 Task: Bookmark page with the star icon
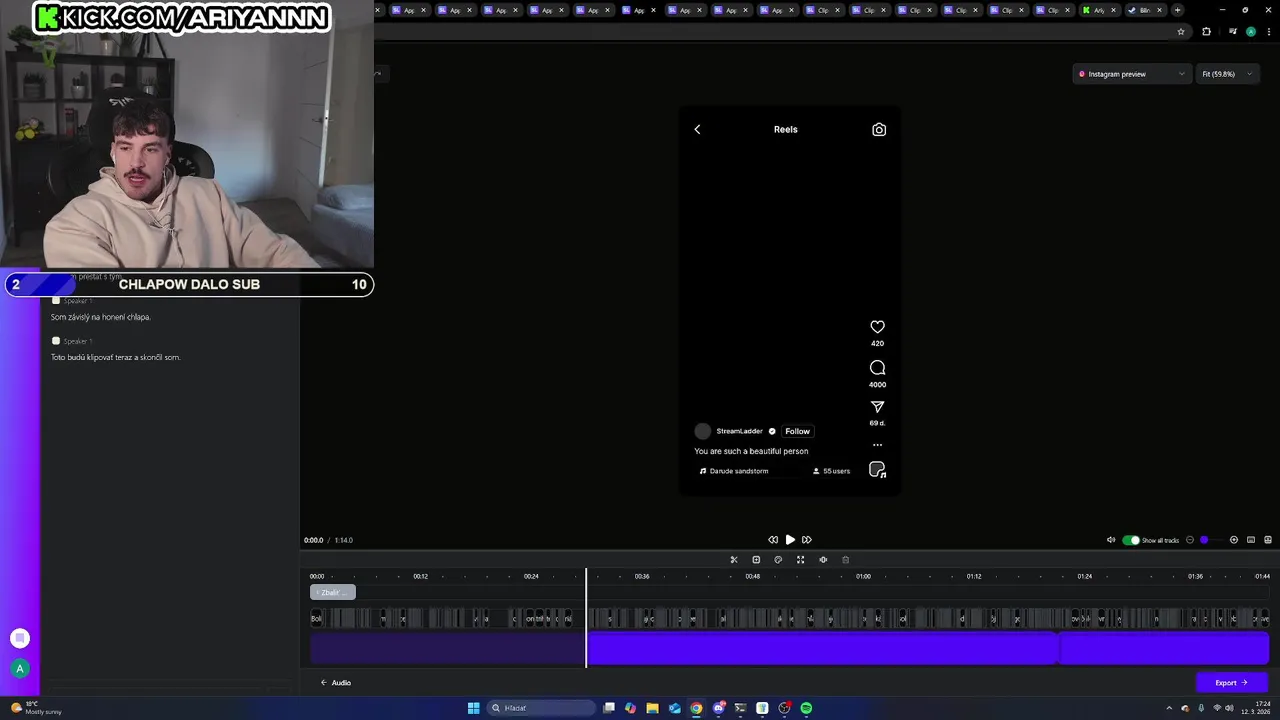pos(1181,32)
